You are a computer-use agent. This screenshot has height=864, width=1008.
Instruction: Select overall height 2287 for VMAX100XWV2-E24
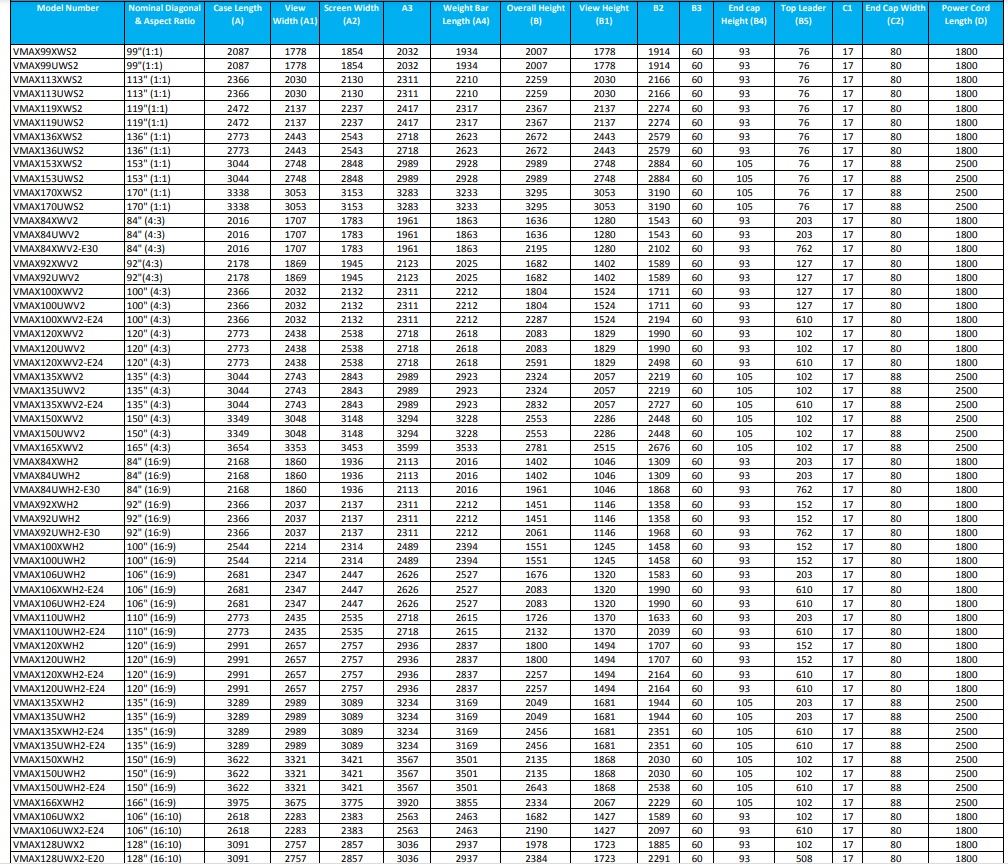pos(536,320)
